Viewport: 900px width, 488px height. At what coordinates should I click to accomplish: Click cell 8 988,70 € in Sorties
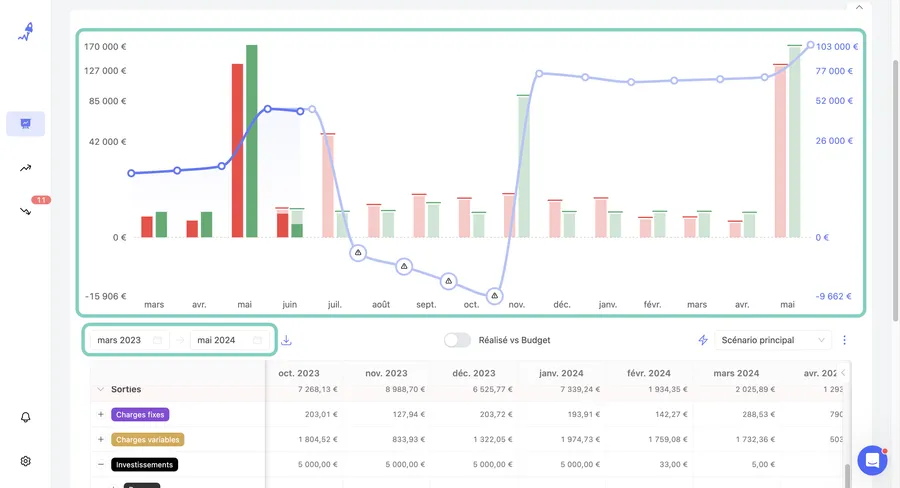[x=405, y=389]
